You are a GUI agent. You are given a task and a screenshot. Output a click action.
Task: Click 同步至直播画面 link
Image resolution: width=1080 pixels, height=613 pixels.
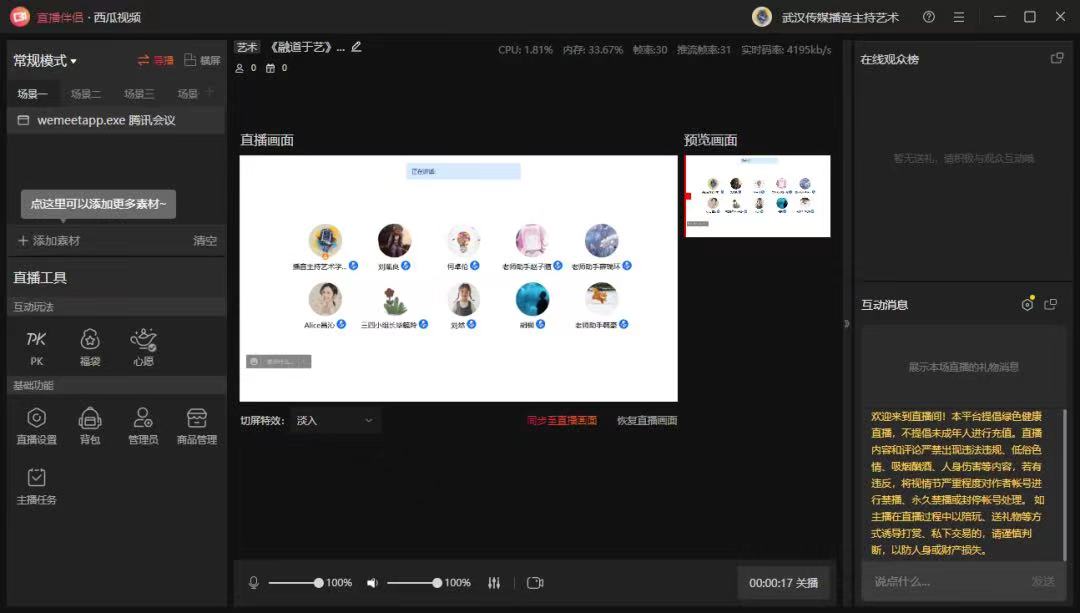pos(562,420)
